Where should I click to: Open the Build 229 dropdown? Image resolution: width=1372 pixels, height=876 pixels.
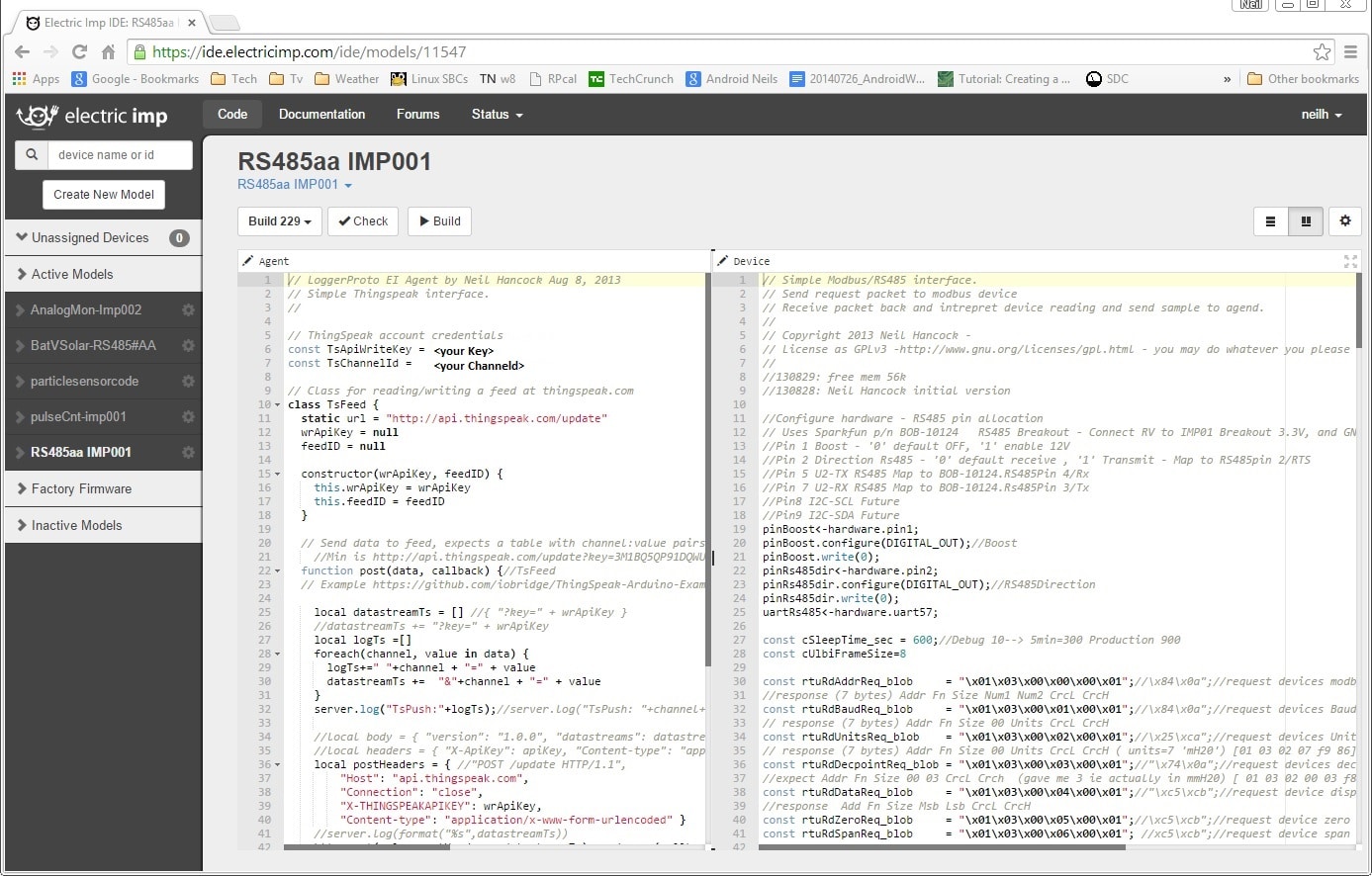coord(279,221)
